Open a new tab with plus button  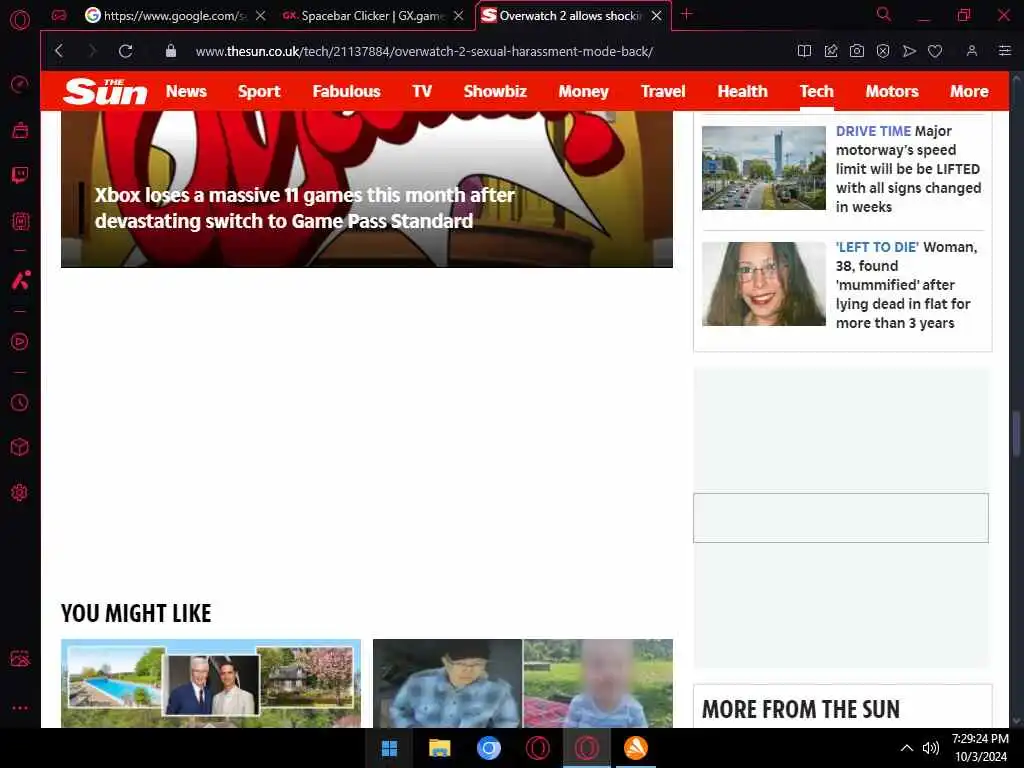tap(686, 14)
